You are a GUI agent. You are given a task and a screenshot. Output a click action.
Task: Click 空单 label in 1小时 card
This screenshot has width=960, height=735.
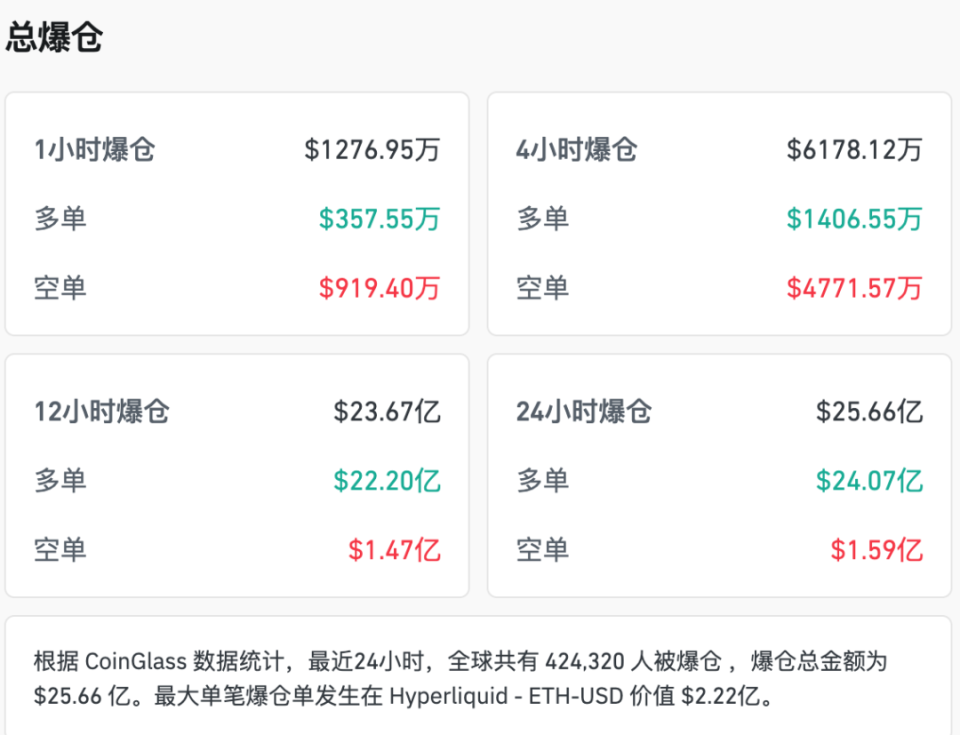click(58, 289)
